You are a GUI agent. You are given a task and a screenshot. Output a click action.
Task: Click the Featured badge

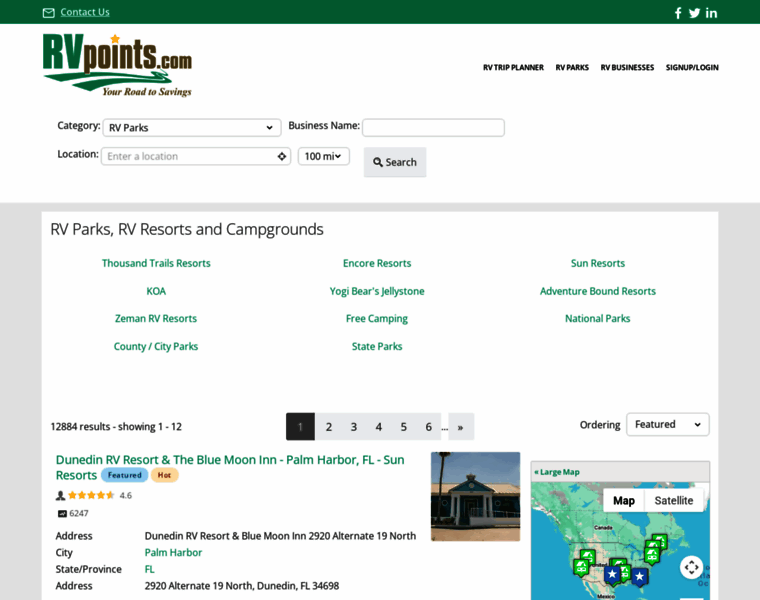coord(125,475)
